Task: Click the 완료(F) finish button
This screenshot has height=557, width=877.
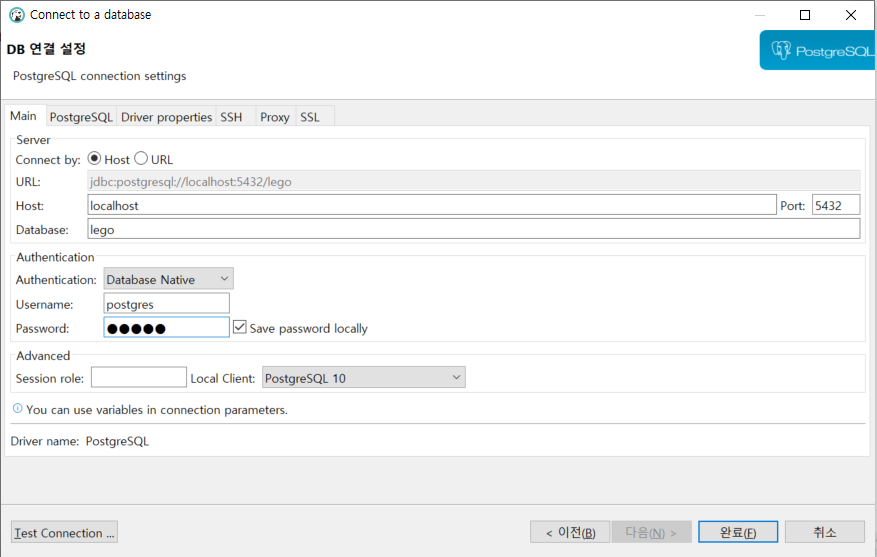Action: coord(738,532)
